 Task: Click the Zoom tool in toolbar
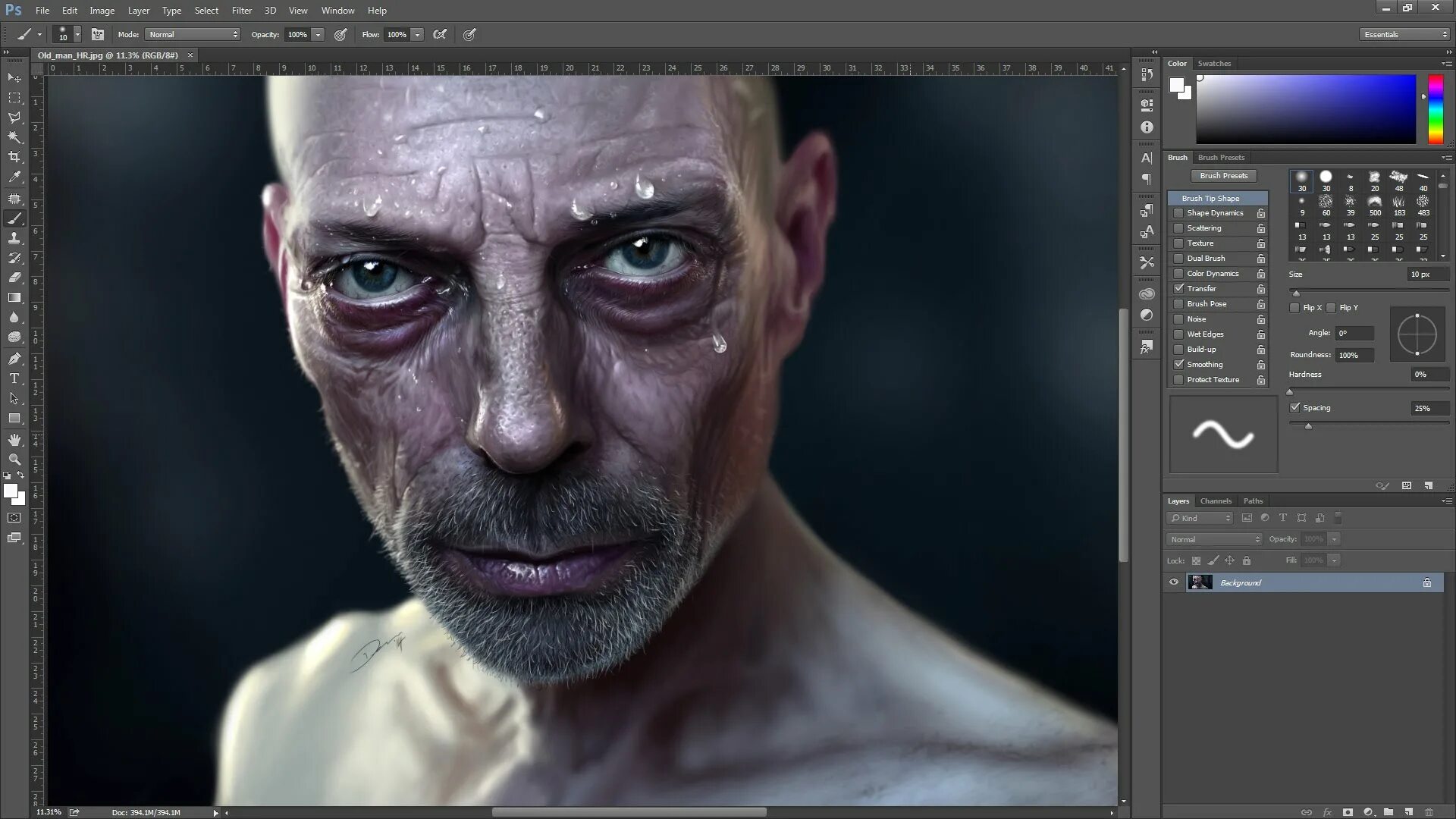(14, 460)
